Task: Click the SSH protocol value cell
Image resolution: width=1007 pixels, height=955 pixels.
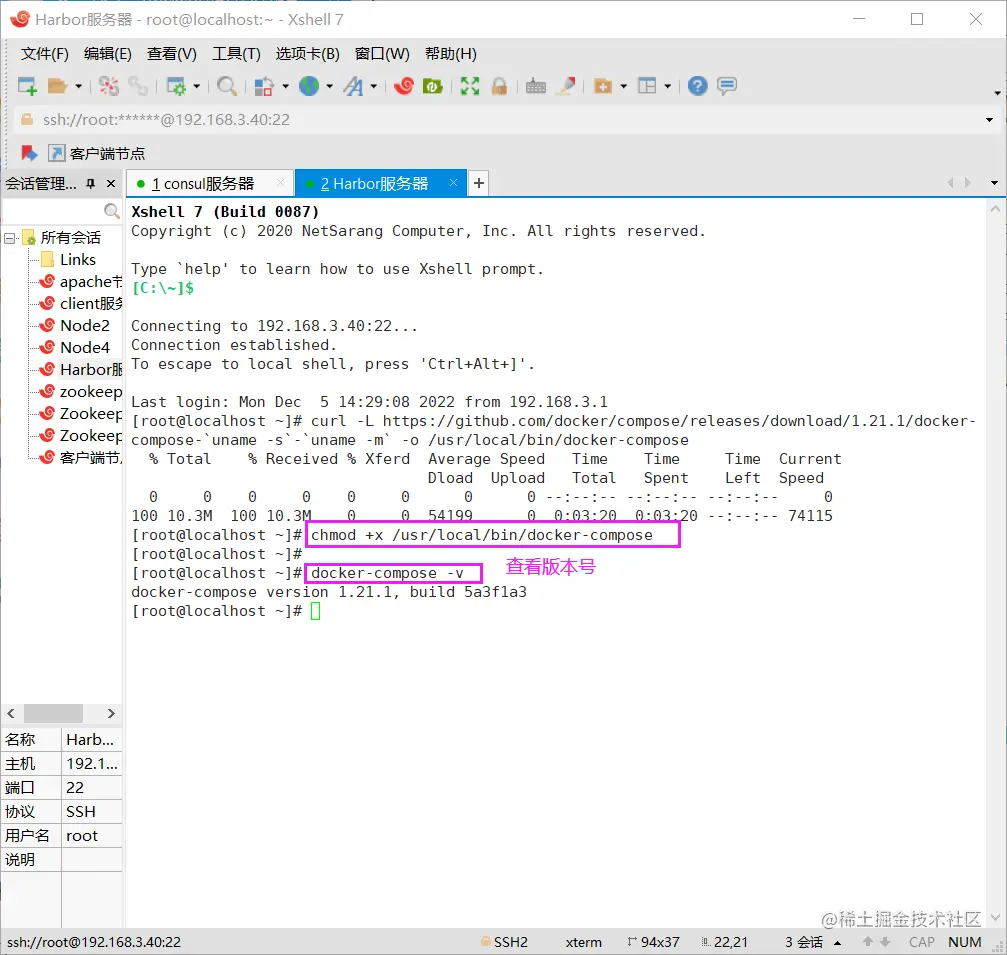Action: [92, 812]
